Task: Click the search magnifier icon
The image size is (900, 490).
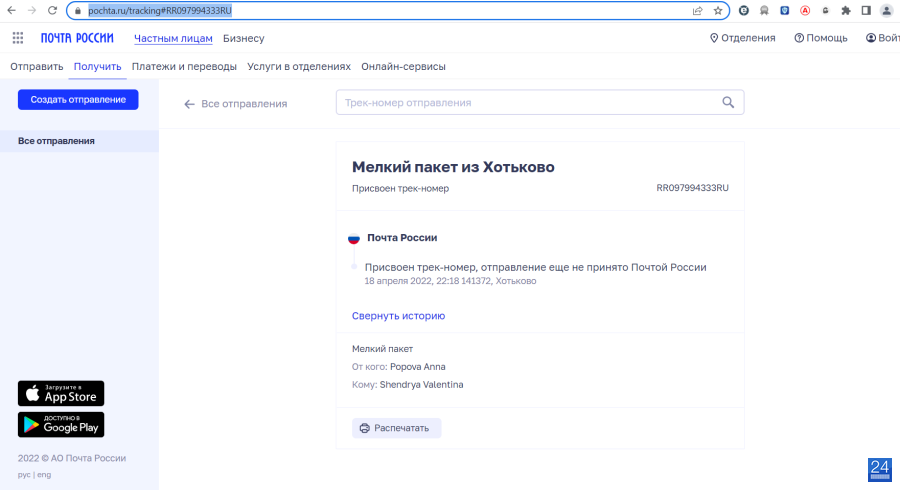Action: point(728,103)
